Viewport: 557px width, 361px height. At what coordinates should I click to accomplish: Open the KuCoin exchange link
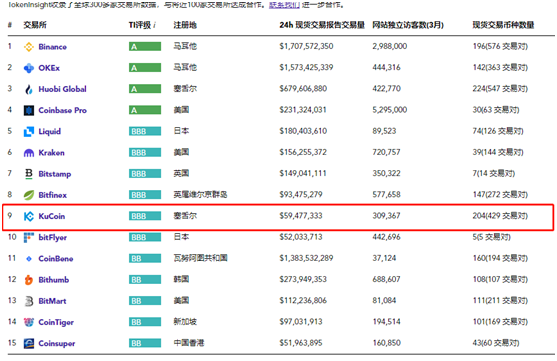point(52,216)
